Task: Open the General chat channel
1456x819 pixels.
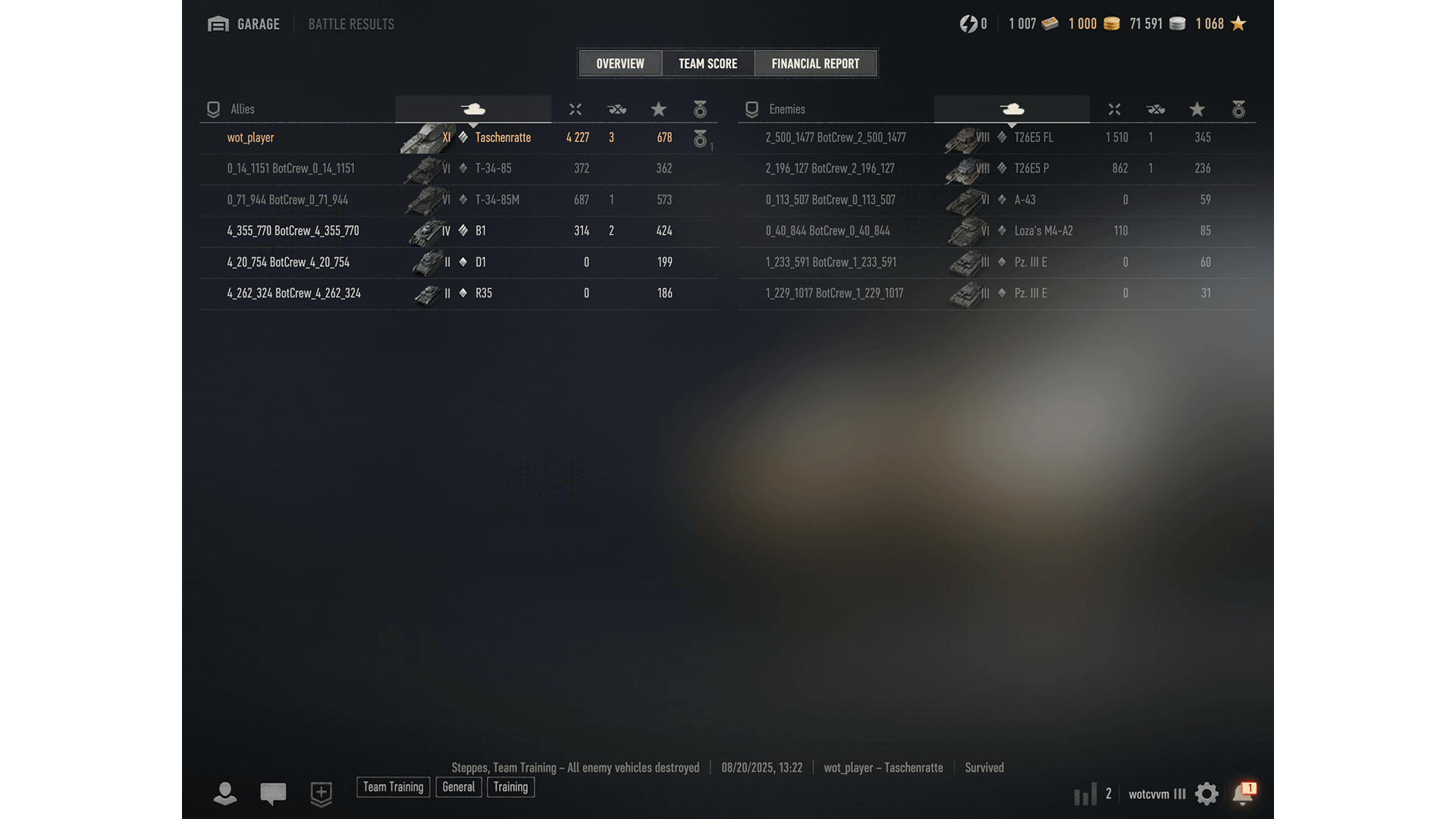Action: click(x=459, y=787)
